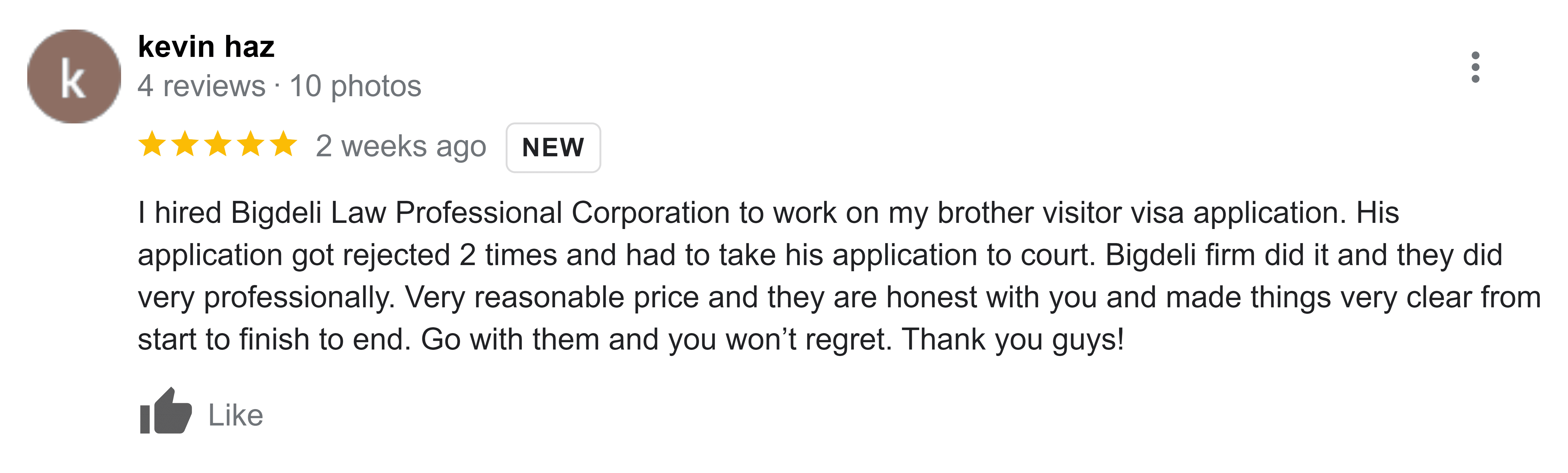This screenshot has height=473, width=1568.
Task: Click the "Bigdeli Law Professional Corporation" text
Action: (480, 213)
